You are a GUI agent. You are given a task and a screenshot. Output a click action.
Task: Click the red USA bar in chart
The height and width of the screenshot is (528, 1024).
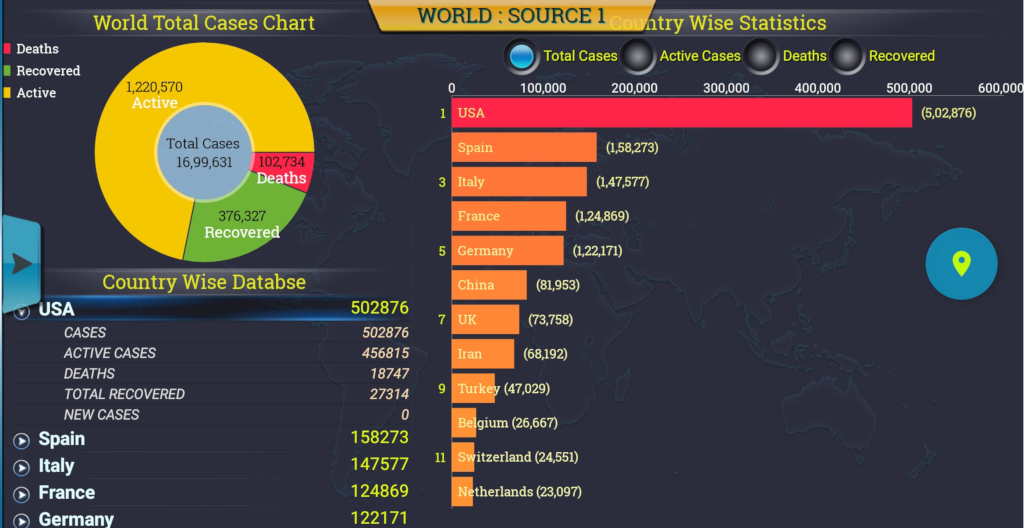point(681,113)
